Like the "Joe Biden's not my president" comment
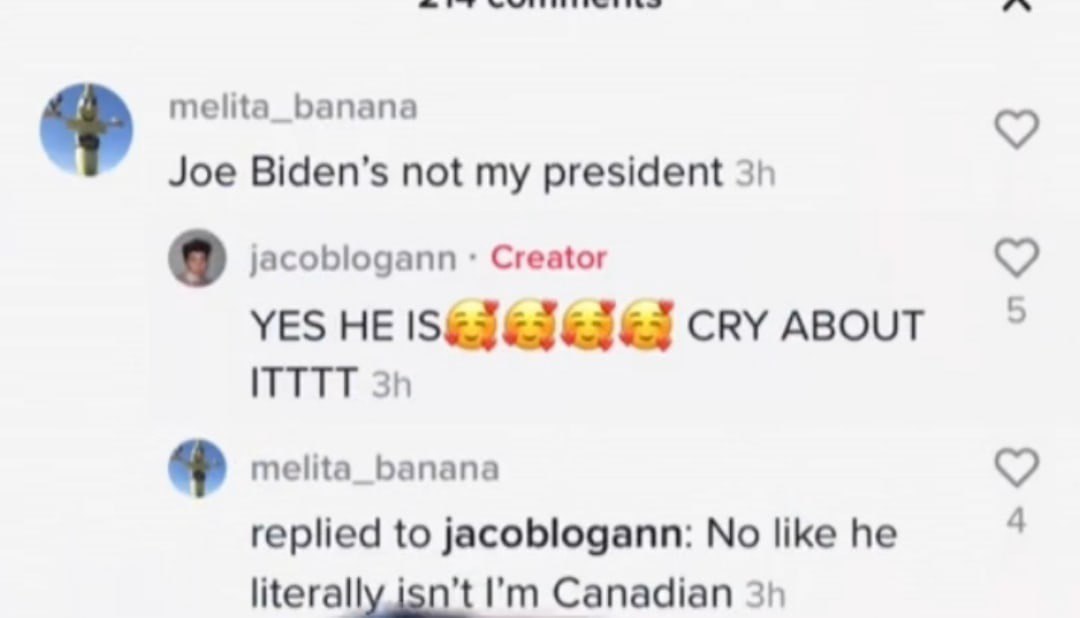This screenshot has width=1080, height=618. click(x=1017, y=129)
